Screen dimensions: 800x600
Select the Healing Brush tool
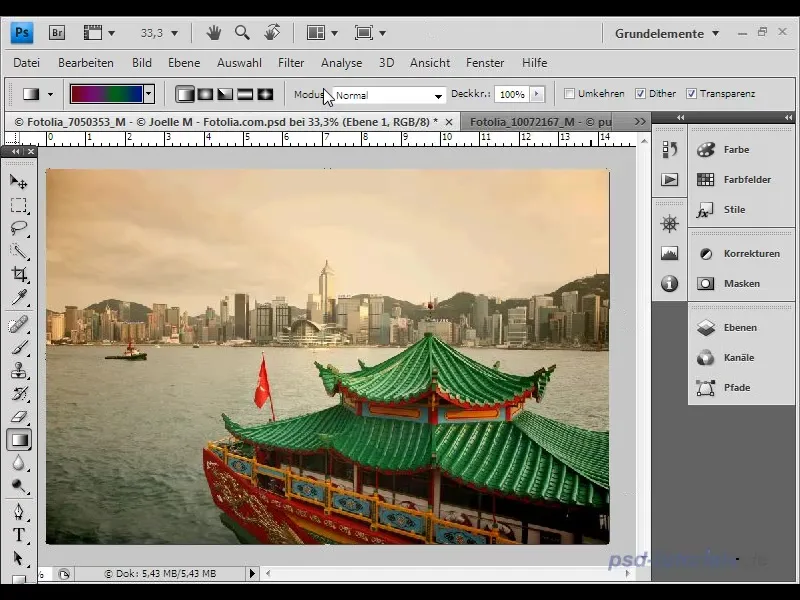pyautogui.click(x=19, y=324)
